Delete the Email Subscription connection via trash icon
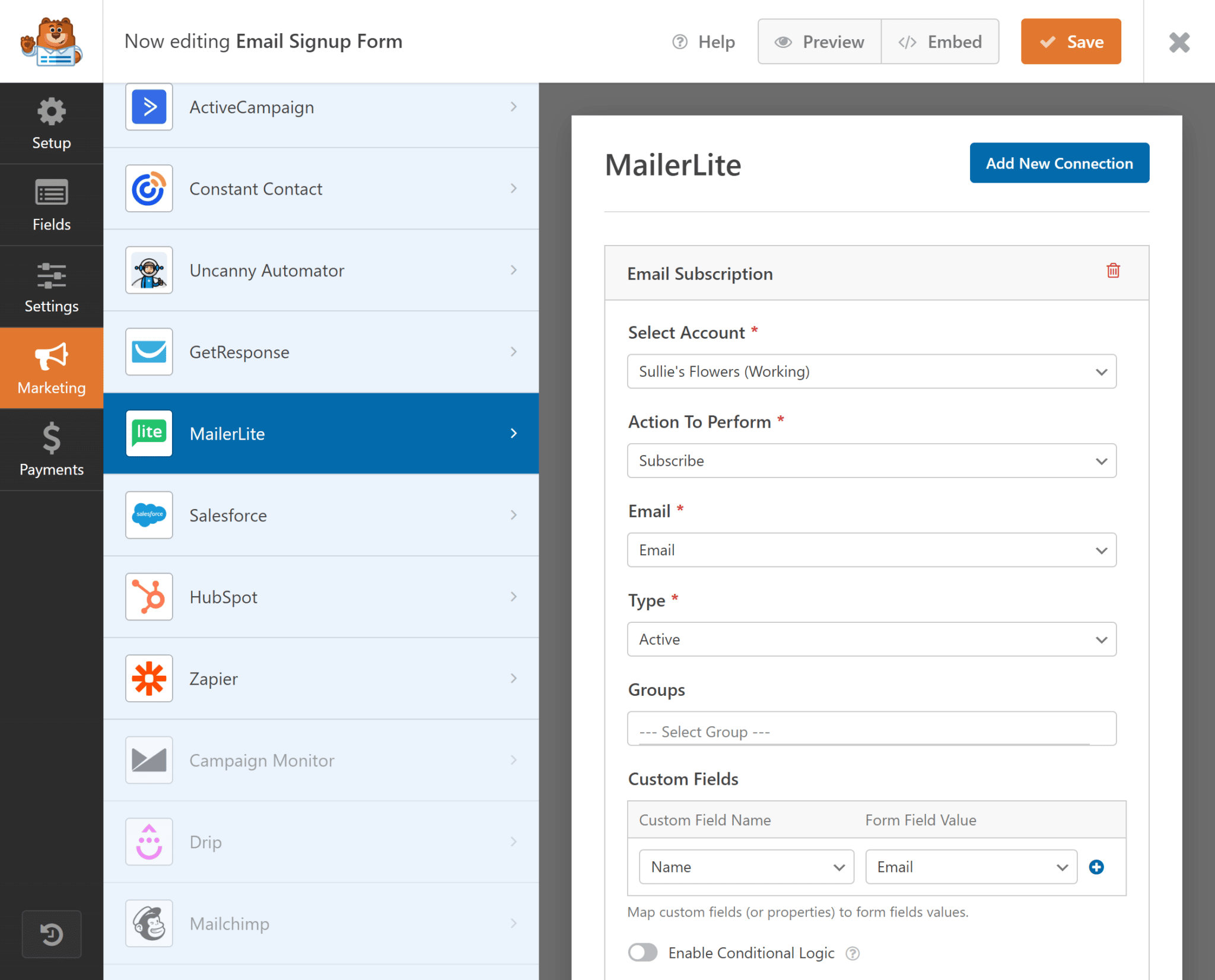 (x=1113, y=271)
